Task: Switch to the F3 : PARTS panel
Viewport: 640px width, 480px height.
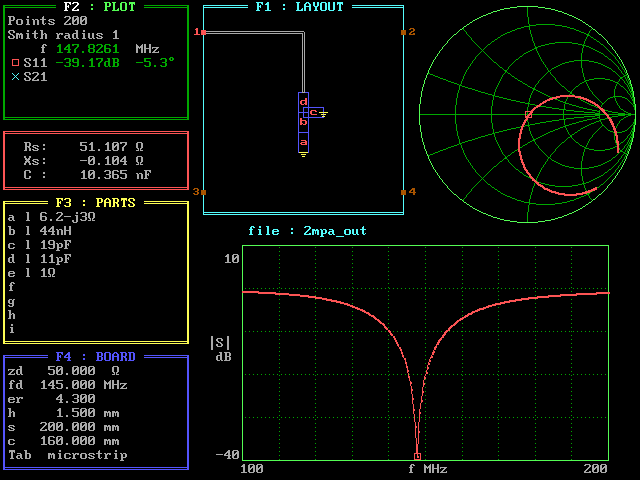Action: point(95,202)
